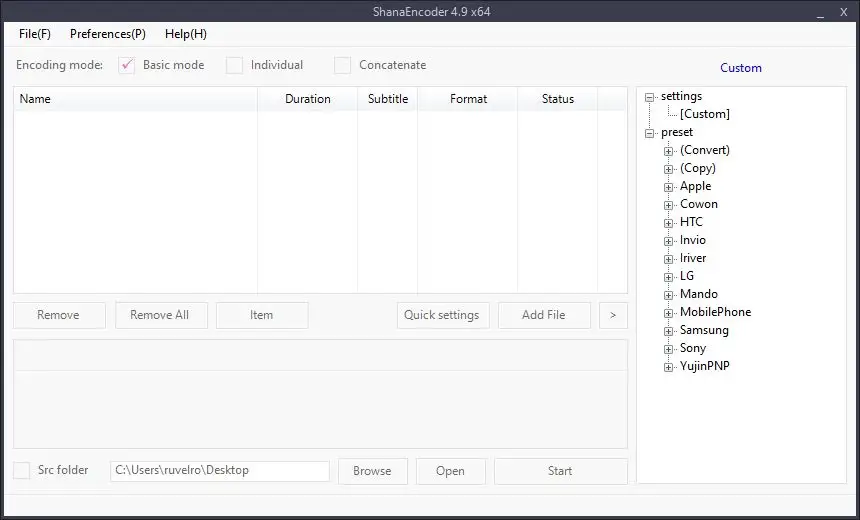Click the Format column header
The image size is (860, 520).
pos(468,99)
